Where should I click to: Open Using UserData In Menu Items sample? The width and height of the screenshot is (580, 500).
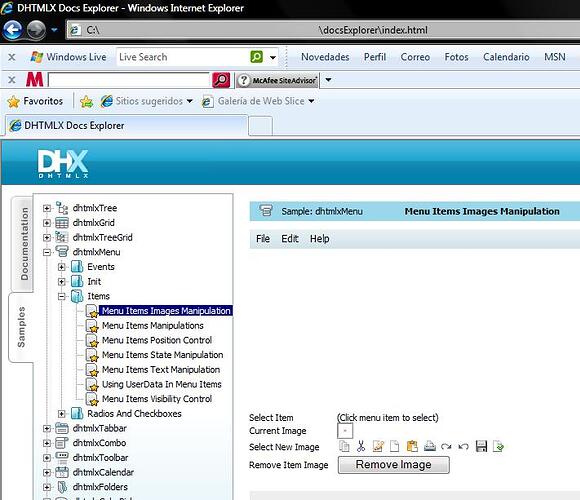(x=161, y=384)
